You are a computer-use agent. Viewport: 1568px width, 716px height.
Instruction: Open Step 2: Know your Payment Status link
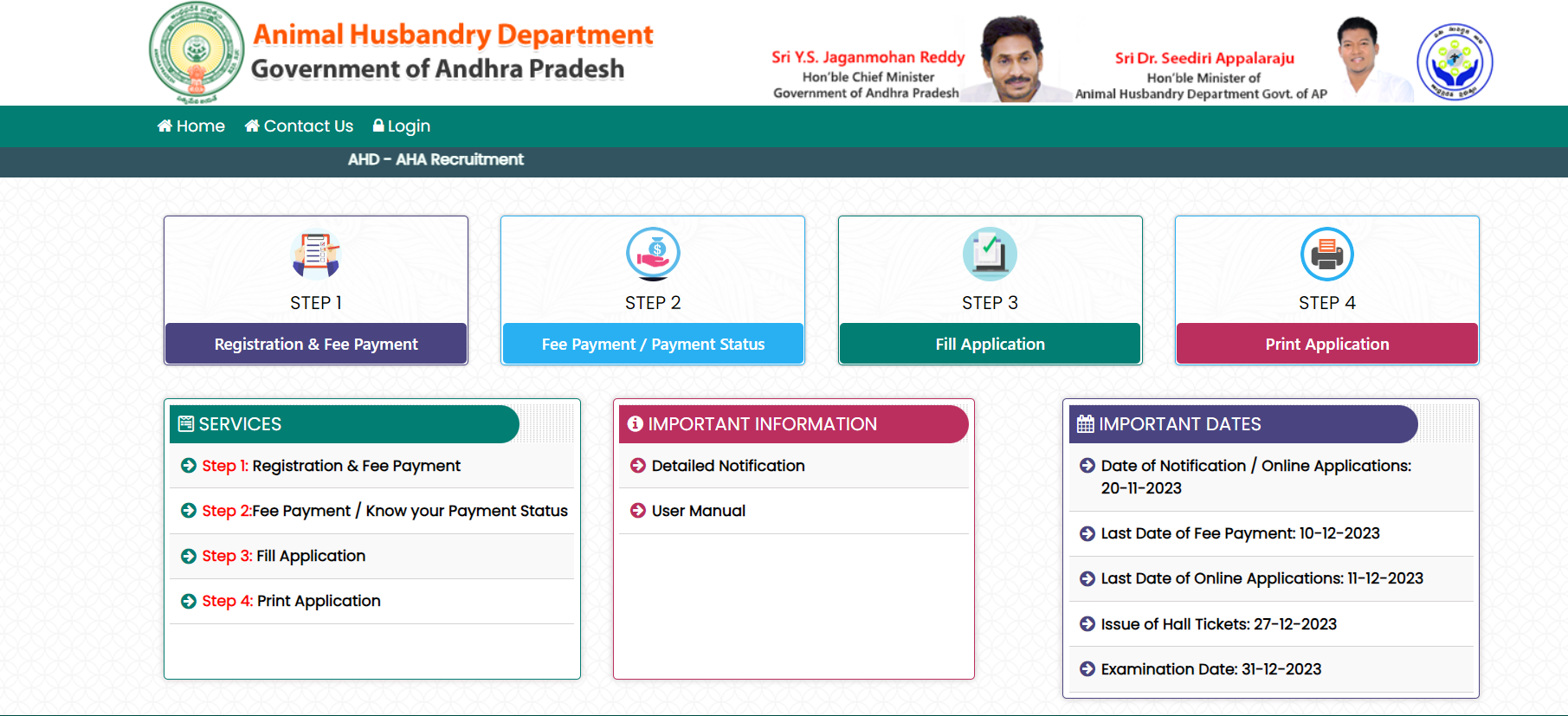pos(384,511)
